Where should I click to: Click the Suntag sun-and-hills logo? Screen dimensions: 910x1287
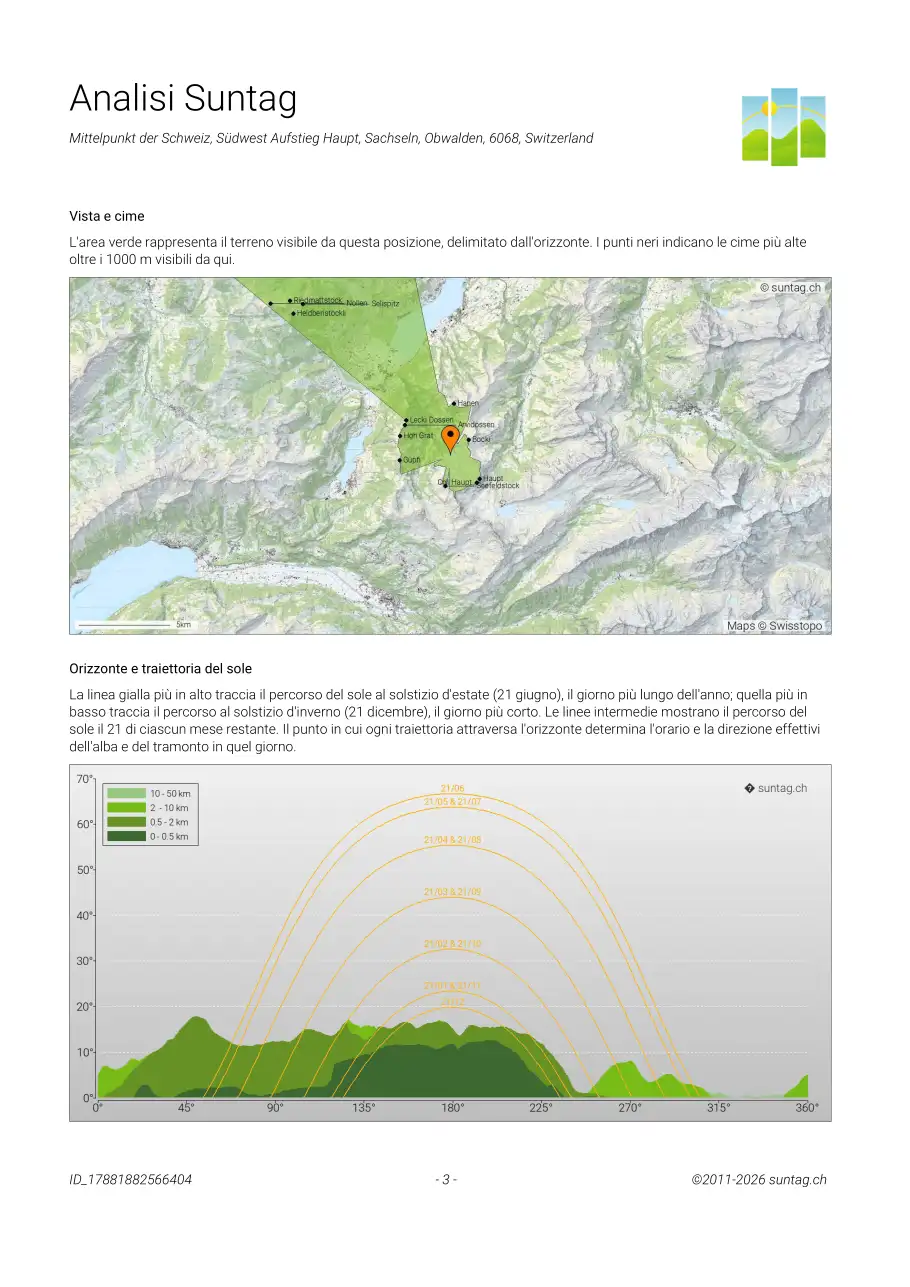click(783, 126)
